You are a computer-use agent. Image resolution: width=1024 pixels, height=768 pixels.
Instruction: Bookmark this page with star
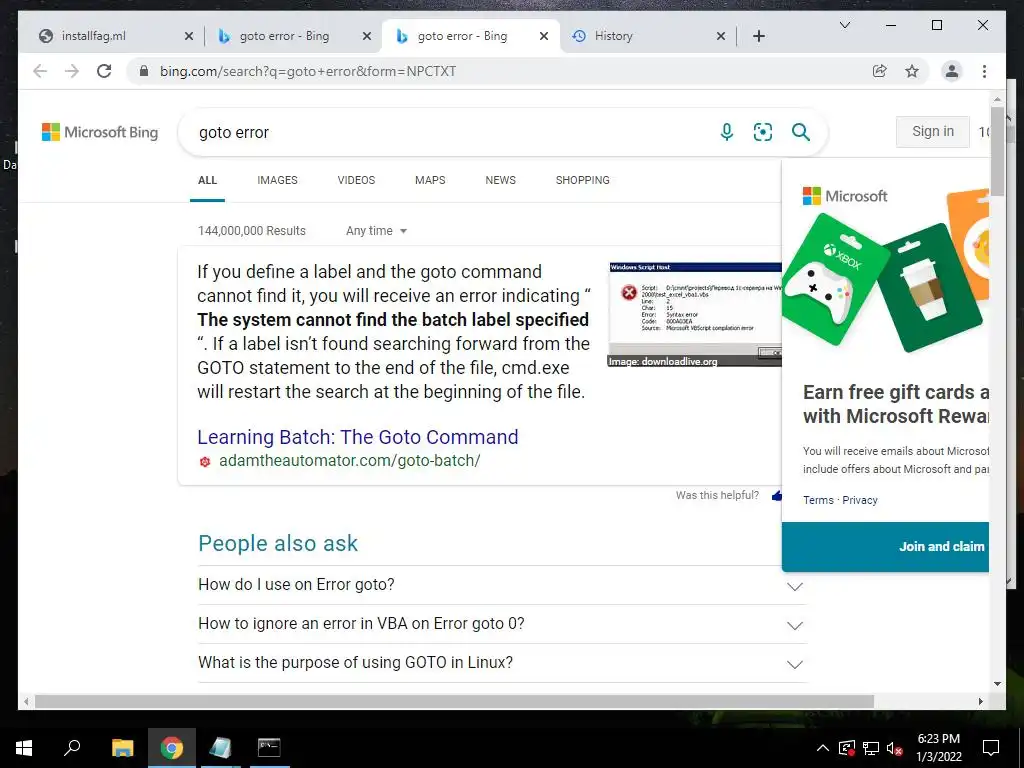pos(912,71)
